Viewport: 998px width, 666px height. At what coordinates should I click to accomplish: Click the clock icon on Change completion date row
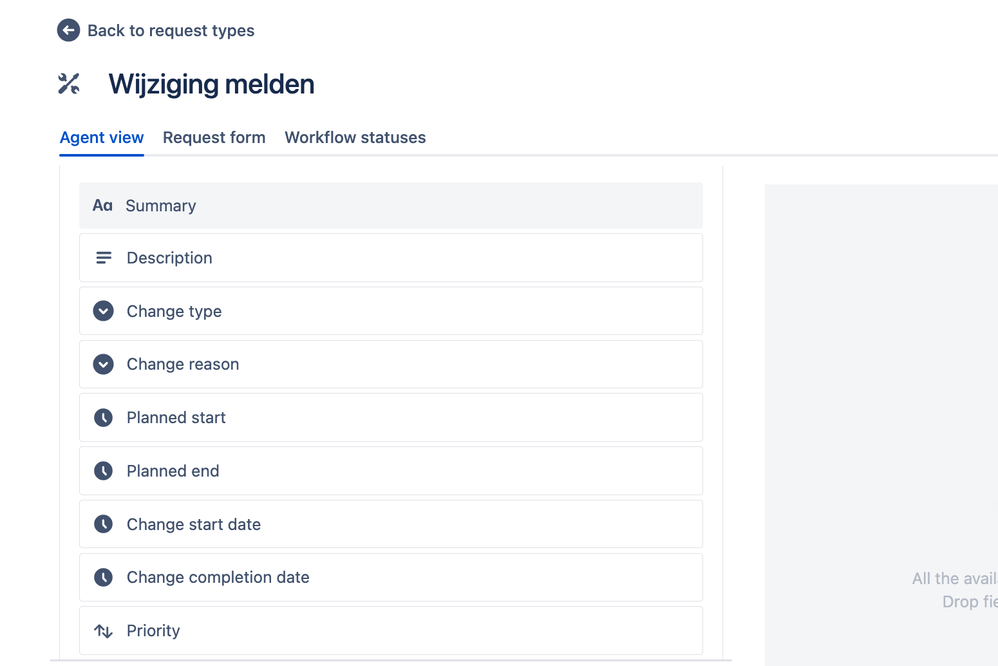tap(103, 577)
